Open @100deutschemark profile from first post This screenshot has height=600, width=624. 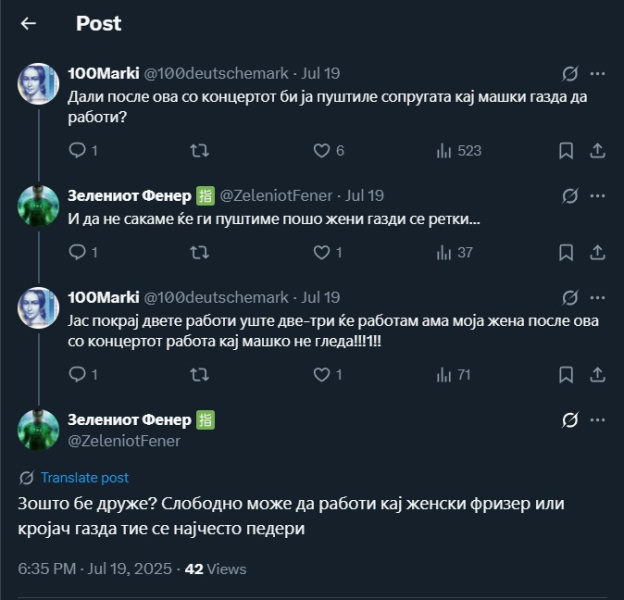(x=216, y=73)
